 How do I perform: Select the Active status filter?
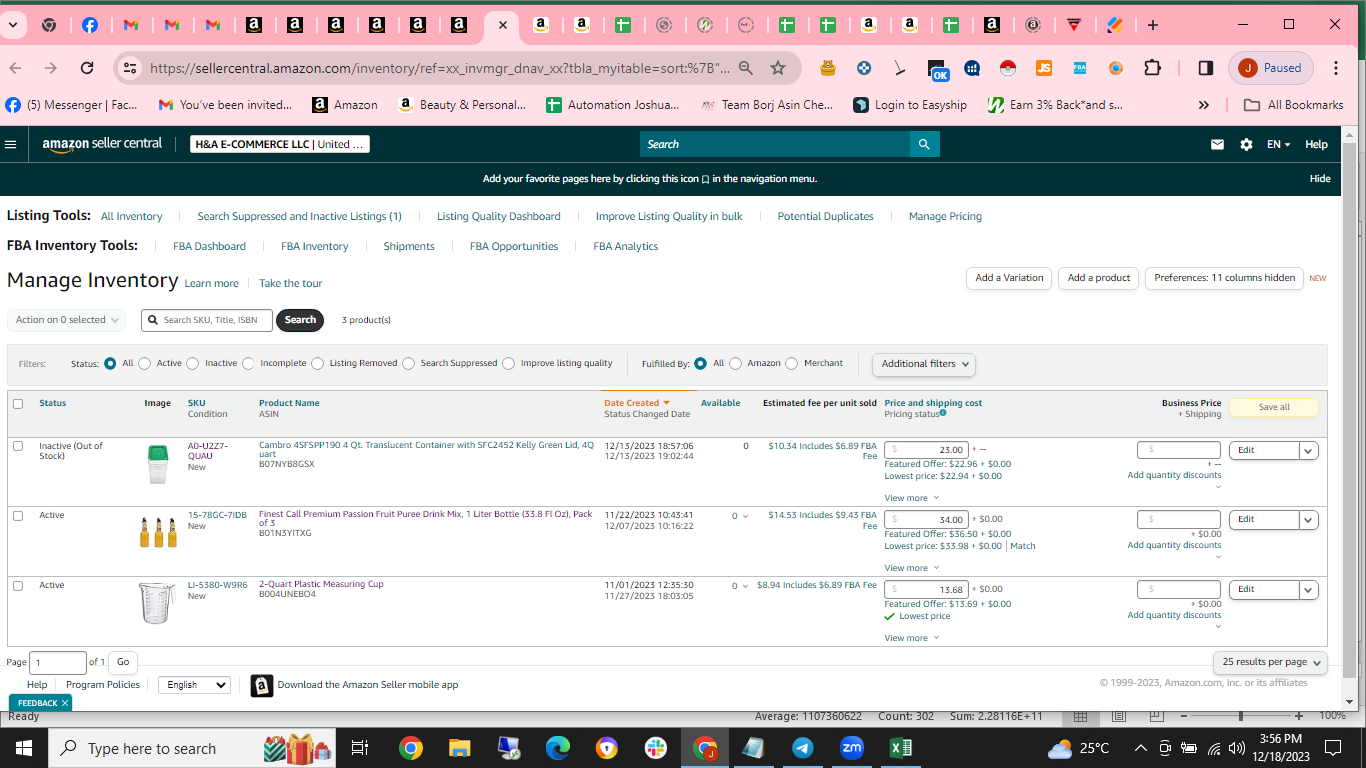145,364
